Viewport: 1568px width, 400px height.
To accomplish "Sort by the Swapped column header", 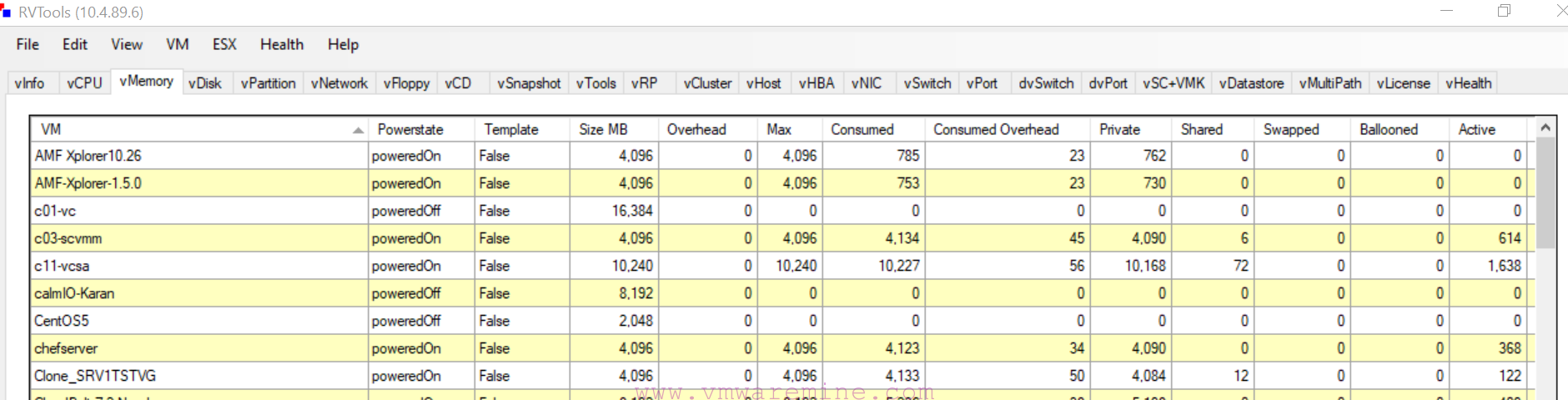I will click(x=1302, y=129).
